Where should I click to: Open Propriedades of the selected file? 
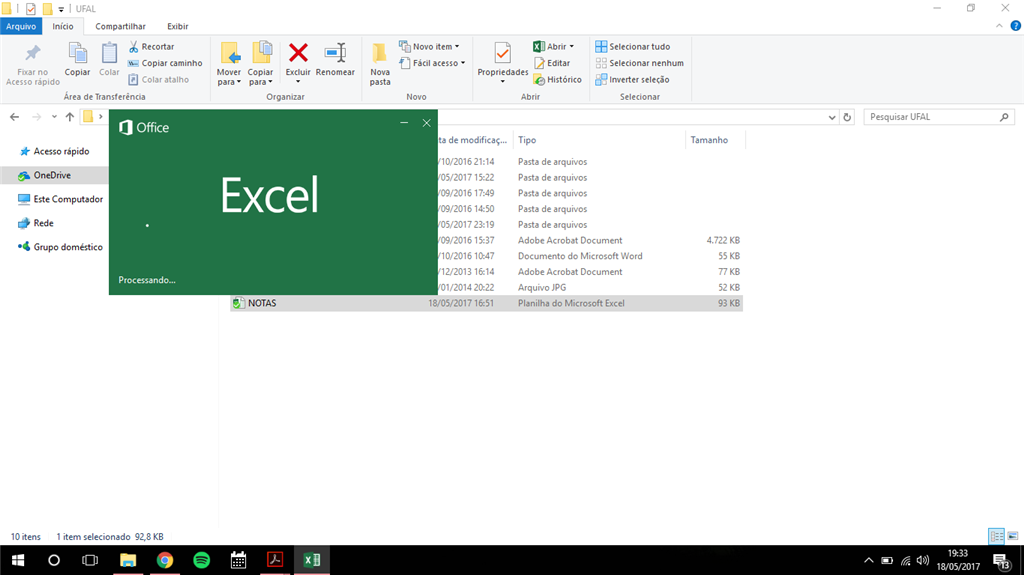pyautogui.click(x=502, y=59)
